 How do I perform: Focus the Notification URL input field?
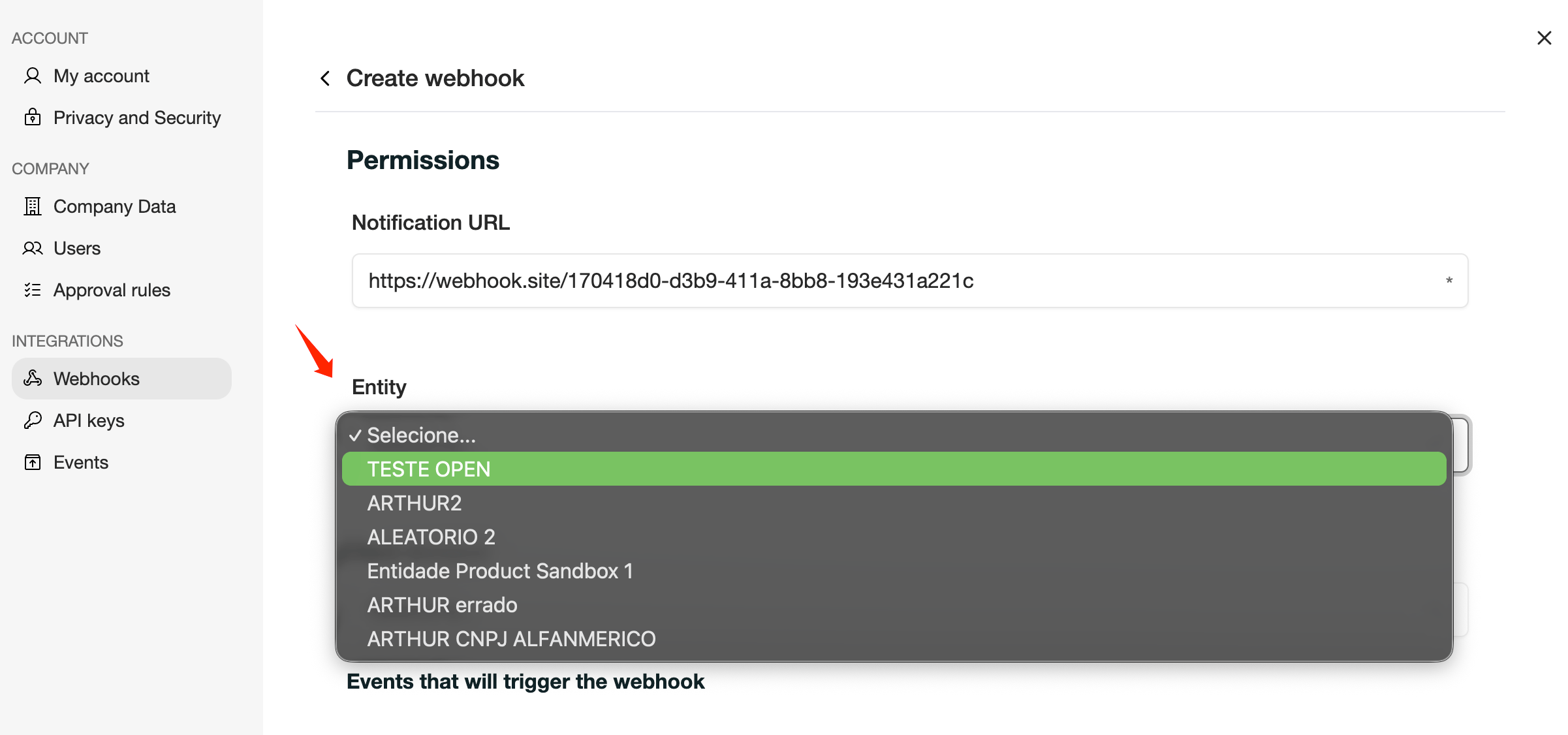[x=909, y=281]
